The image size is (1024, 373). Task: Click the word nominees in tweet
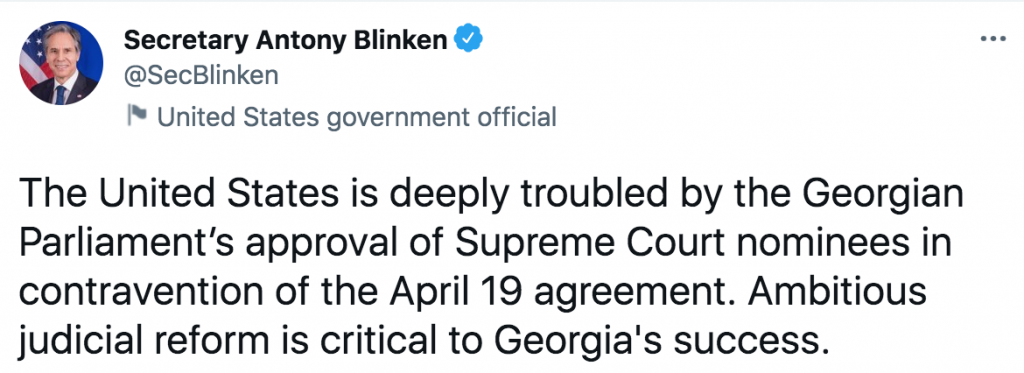point(825,246)
